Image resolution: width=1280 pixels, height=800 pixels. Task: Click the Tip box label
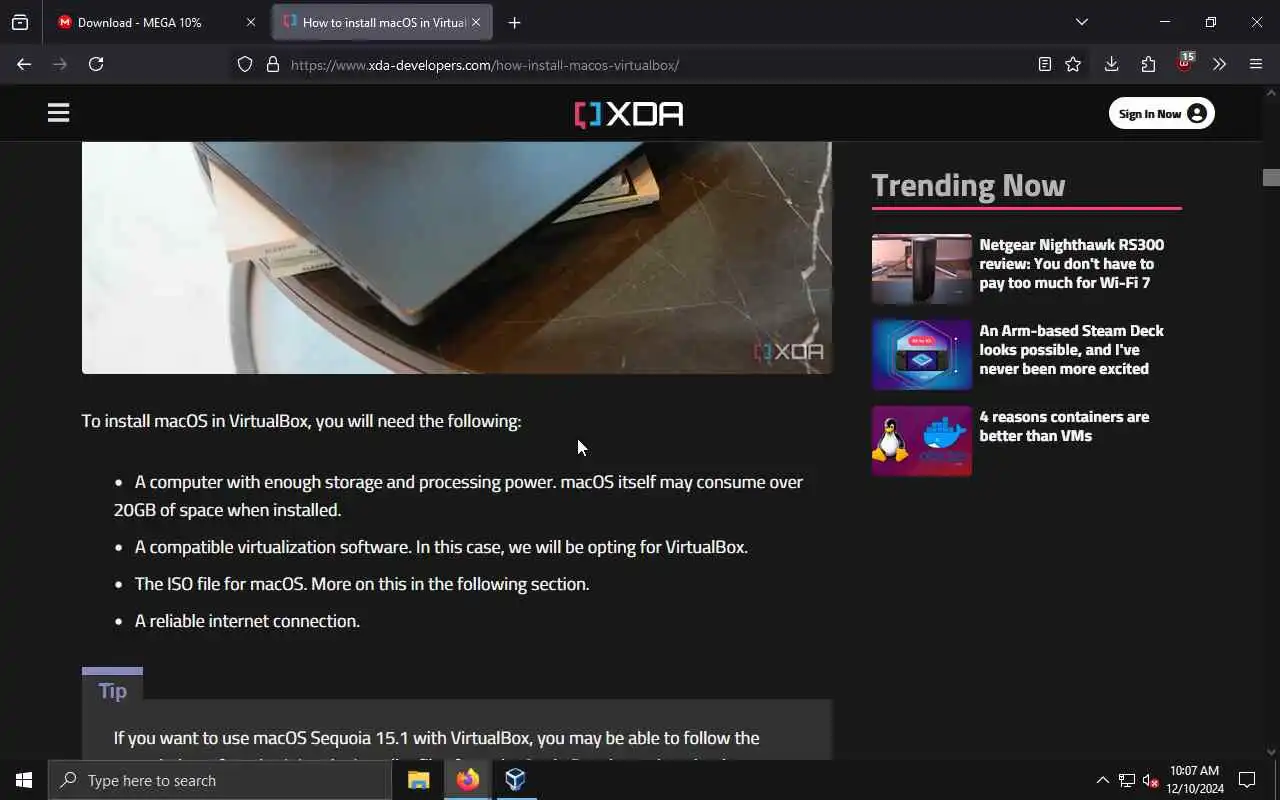[112, 690]
